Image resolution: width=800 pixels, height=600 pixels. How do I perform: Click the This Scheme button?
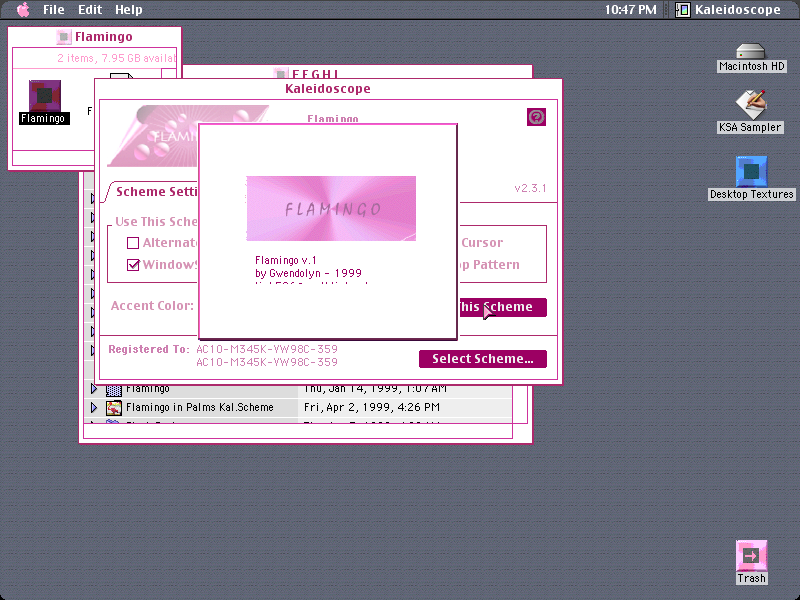503,307
